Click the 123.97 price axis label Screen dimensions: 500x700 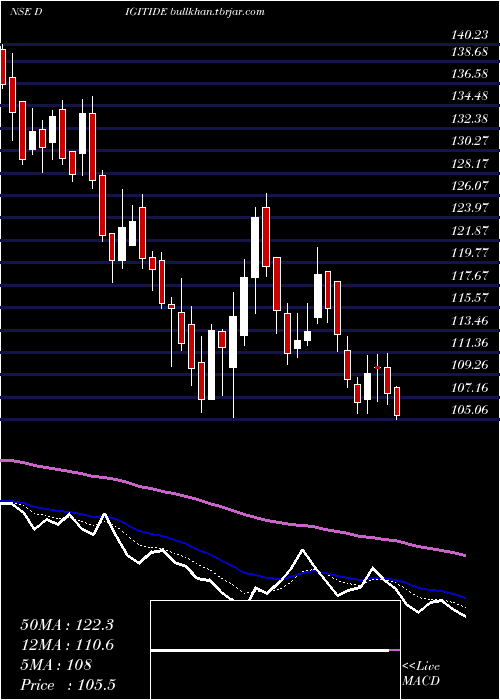click(469, 208)
